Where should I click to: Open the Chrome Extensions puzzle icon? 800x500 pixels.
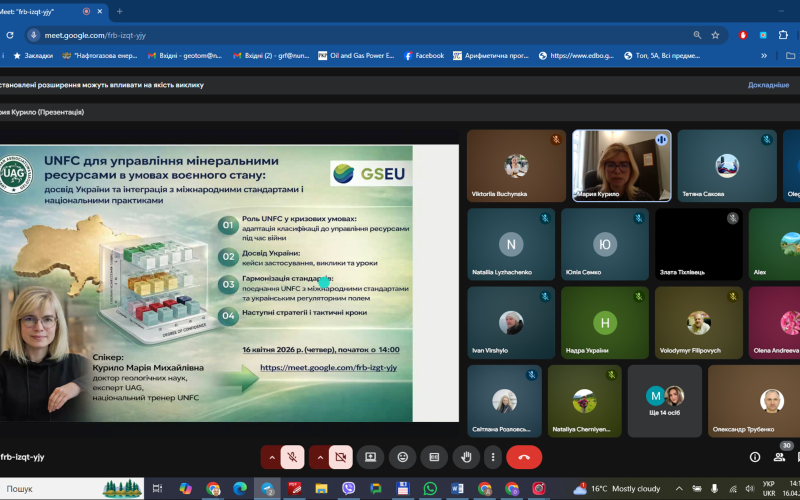[783, 35]
